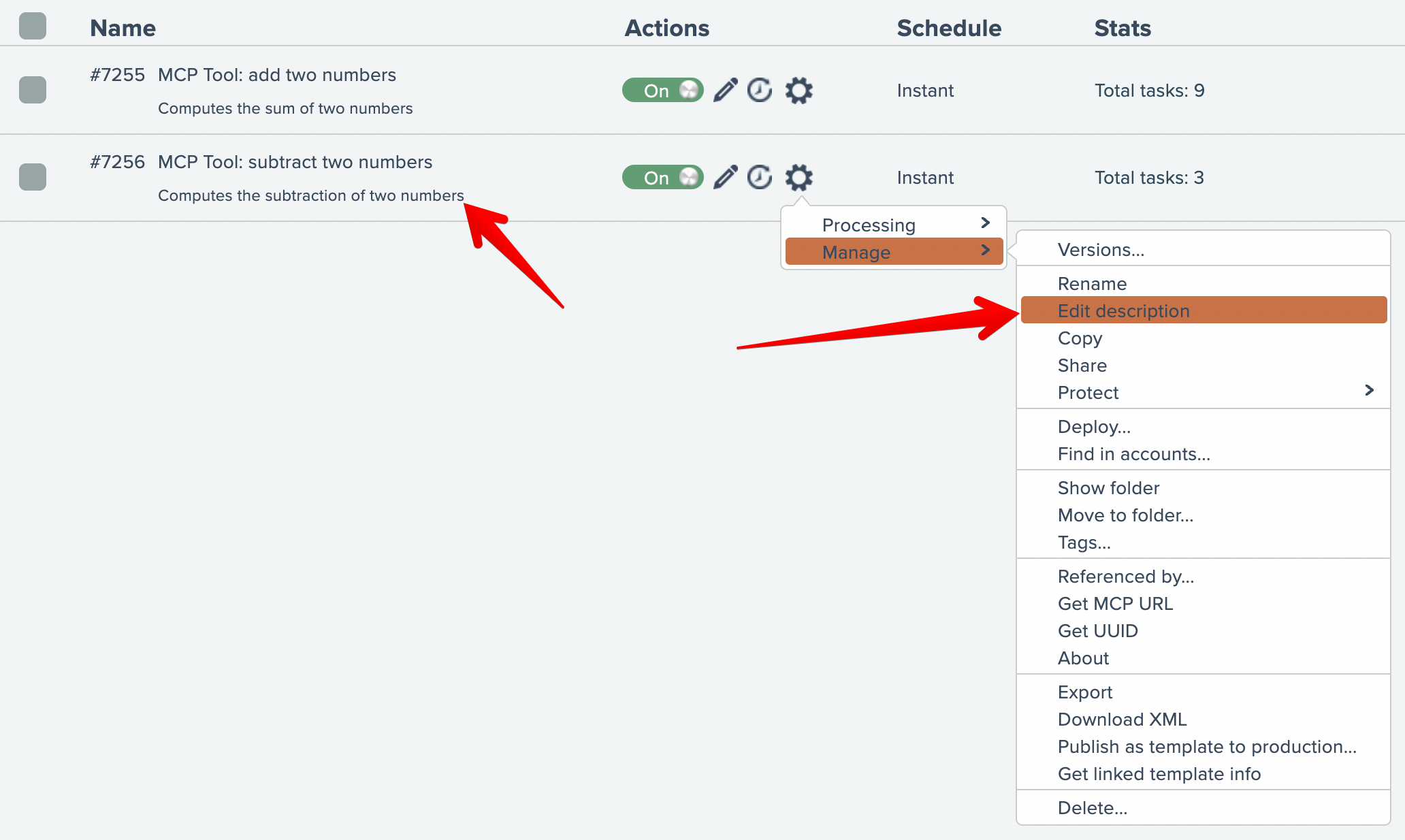Expand the Processing submenu
Screen dimensions: 1405x840
(893, 225)
